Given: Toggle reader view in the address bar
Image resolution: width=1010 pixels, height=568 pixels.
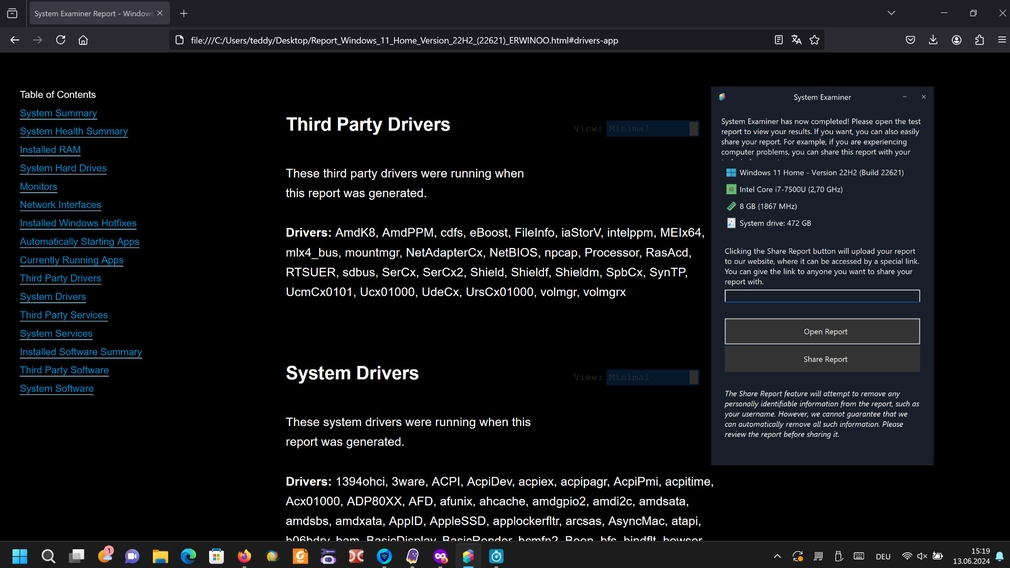Looking at the screenshot, I should 778,40.
